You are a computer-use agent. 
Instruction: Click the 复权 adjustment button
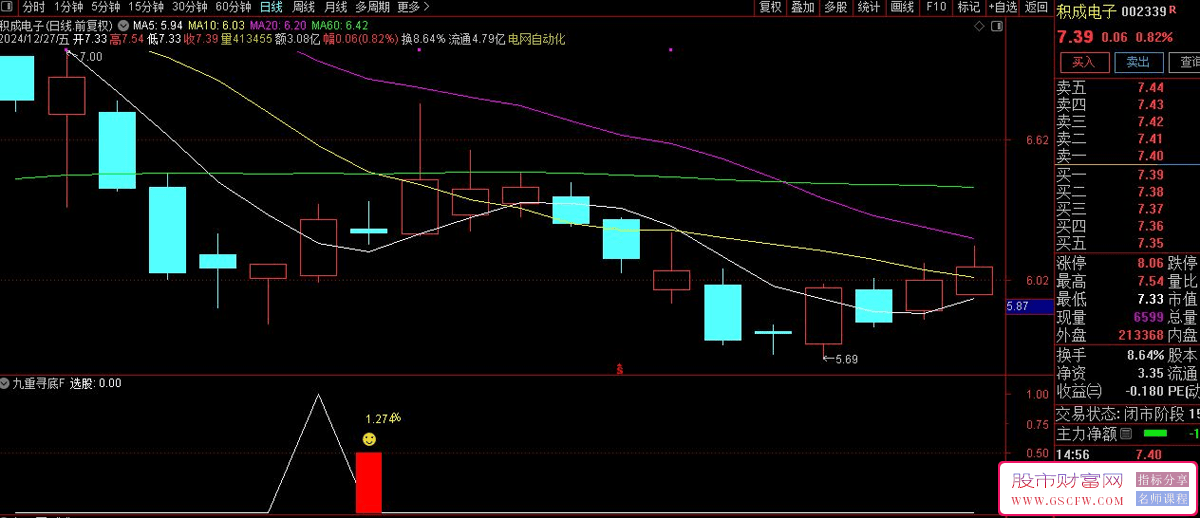point(770,6)
